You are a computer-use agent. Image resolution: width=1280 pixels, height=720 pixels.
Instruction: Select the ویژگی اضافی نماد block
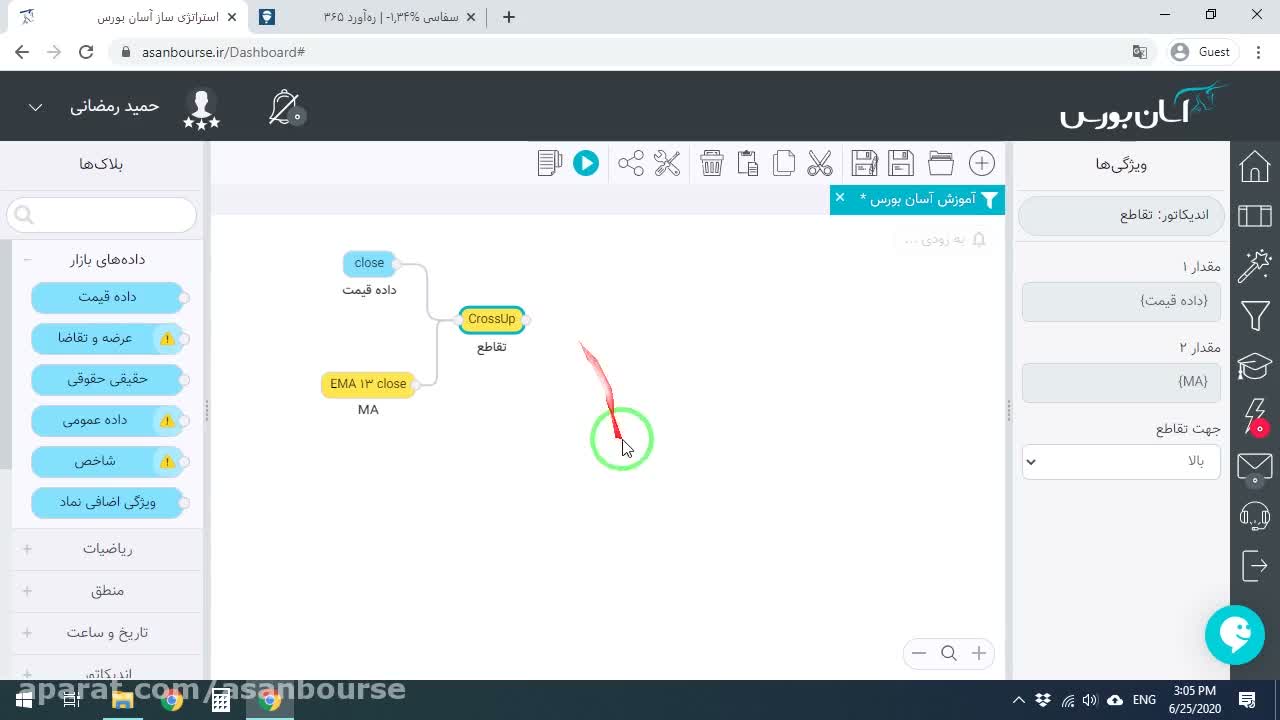click(x=107, y=502)
